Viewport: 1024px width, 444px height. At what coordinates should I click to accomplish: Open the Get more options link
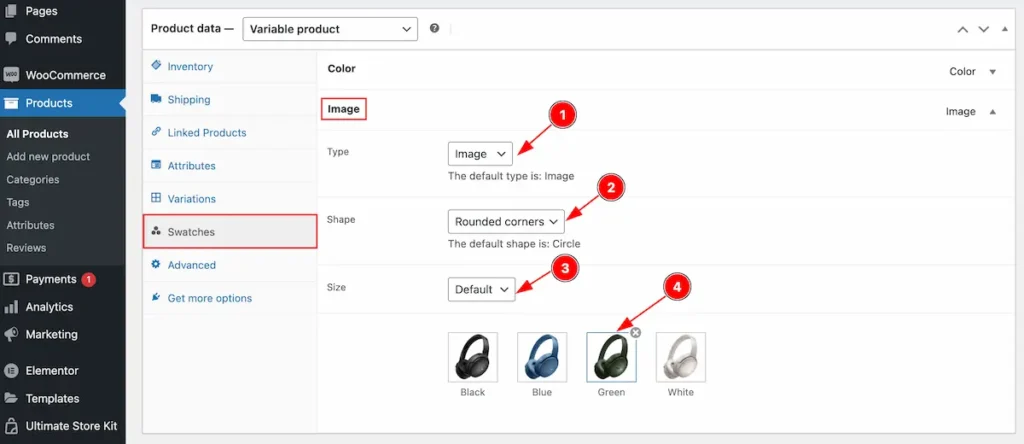[210, 298]
